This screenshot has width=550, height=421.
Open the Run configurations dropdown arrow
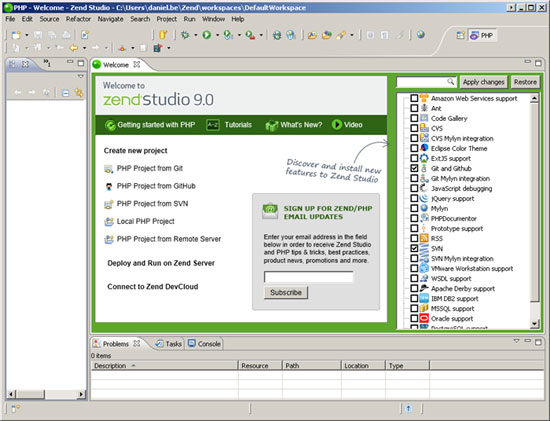pos(217,35)
